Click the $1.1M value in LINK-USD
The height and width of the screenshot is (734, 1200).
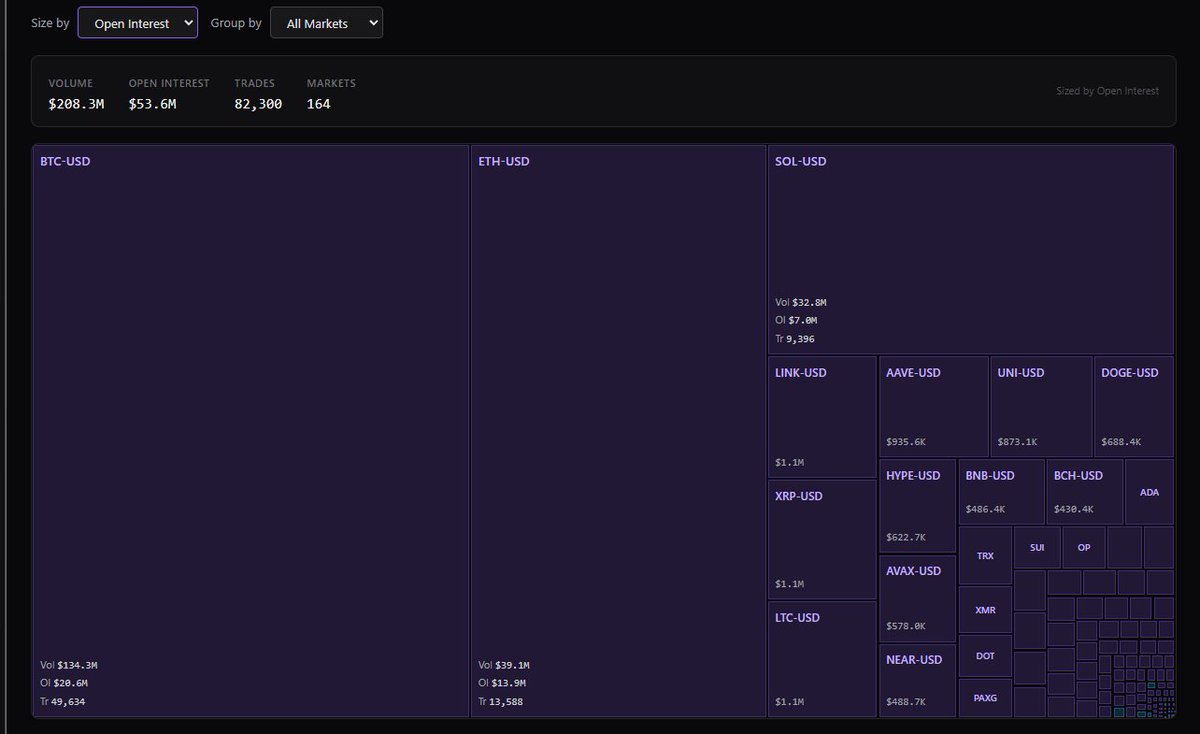pyautogui.click(x=790, y=463)
